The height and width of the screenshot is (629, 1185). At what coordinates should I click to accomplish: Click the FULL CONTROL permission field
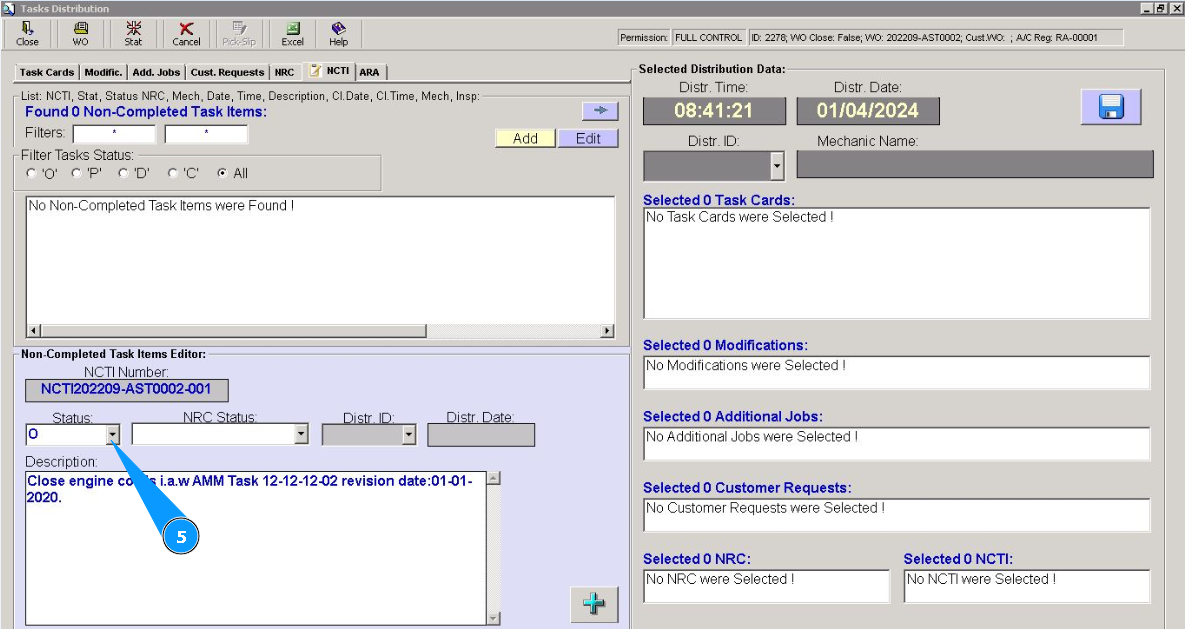coord(708,37)
